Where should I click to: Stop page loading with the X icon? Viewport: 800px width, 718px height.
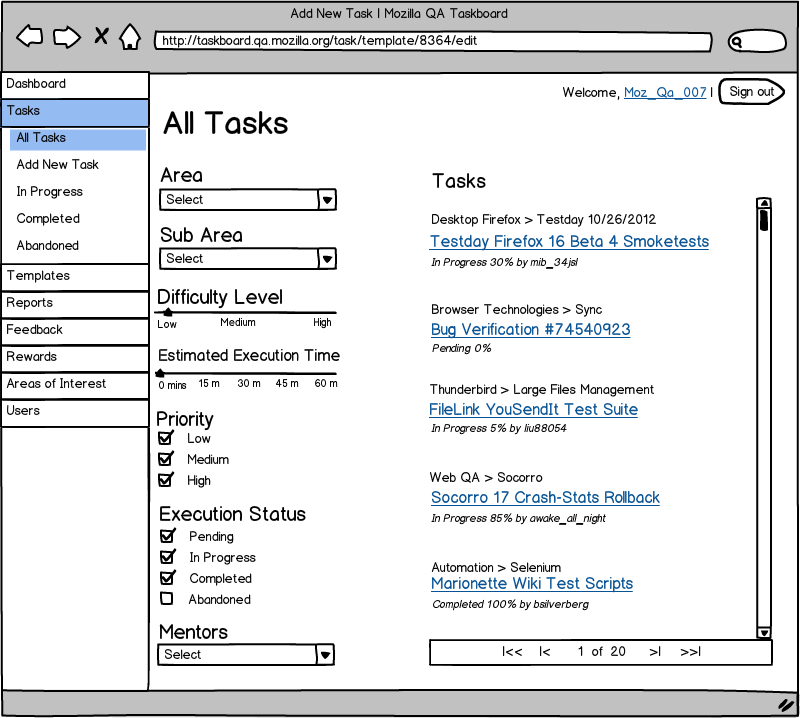point(101,36)
